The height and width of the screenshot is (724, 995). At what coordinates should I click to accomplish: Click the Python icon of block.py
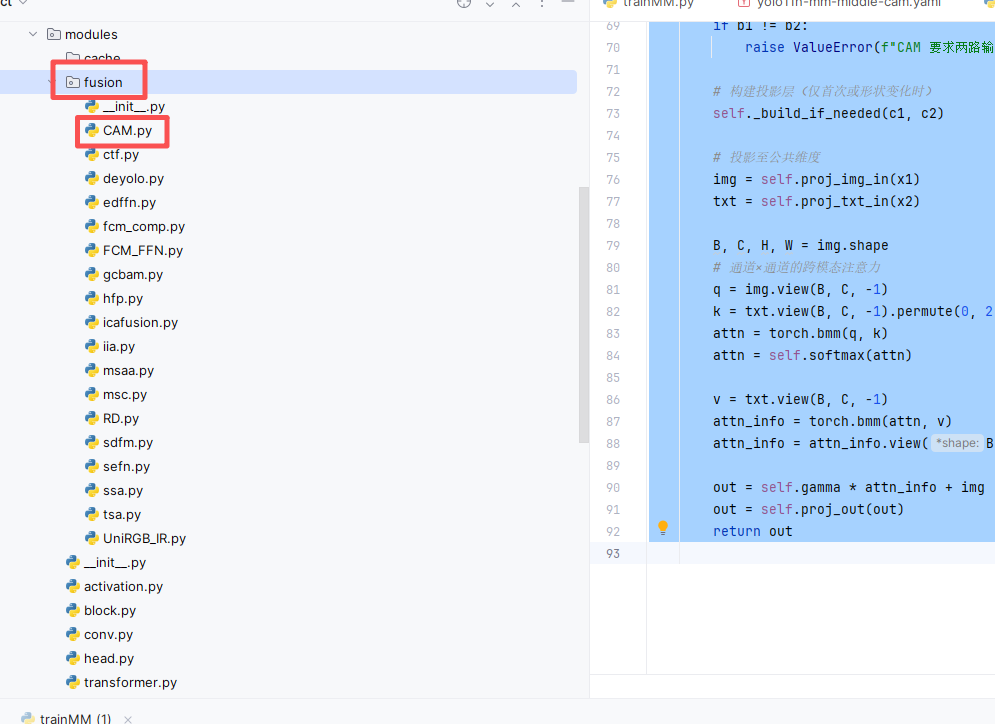73,610
